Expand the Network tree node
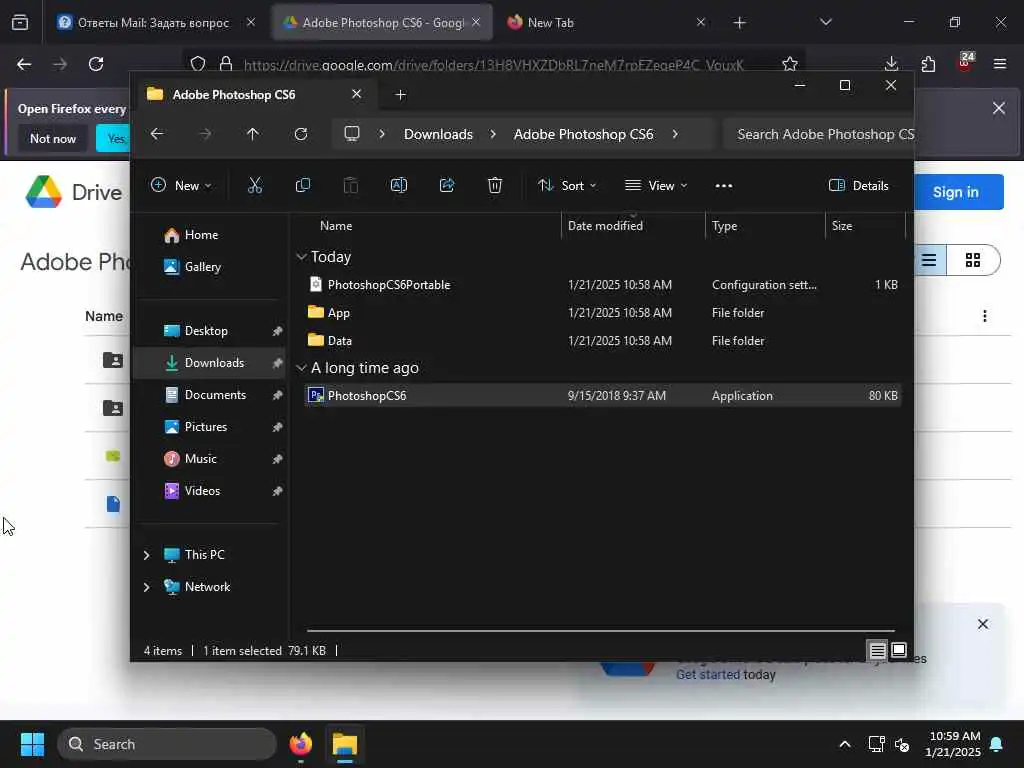This screenshot has width=1024, height=768. pos(146,587)
